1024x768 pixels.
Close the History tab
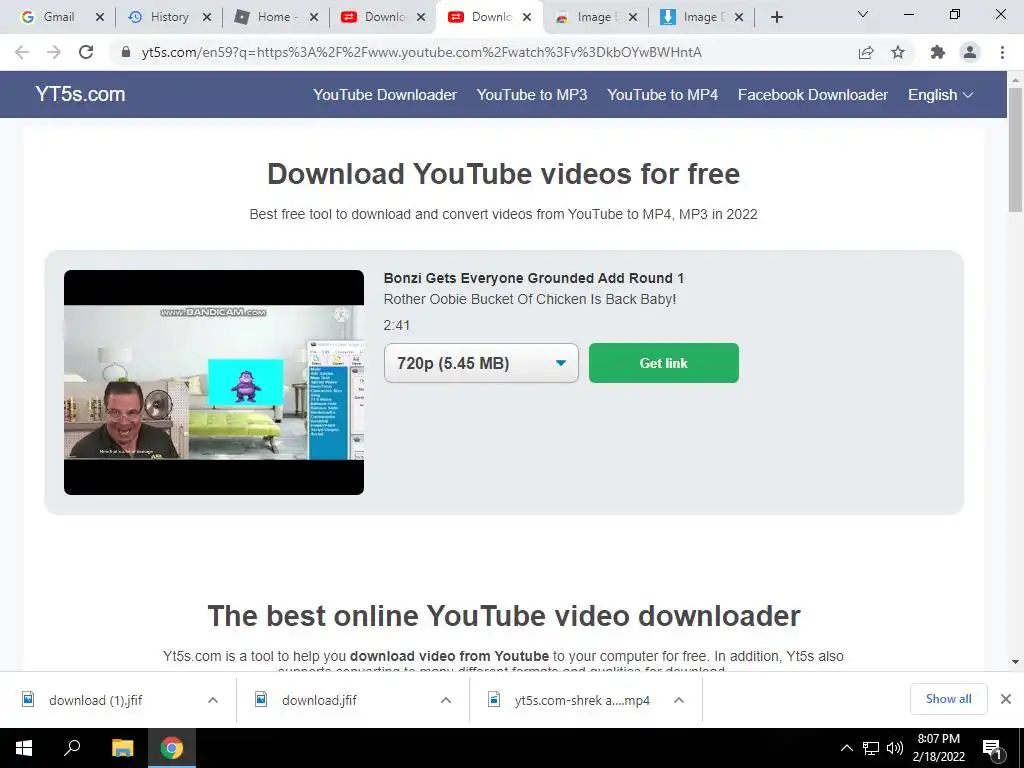click(x=207, y=18)
